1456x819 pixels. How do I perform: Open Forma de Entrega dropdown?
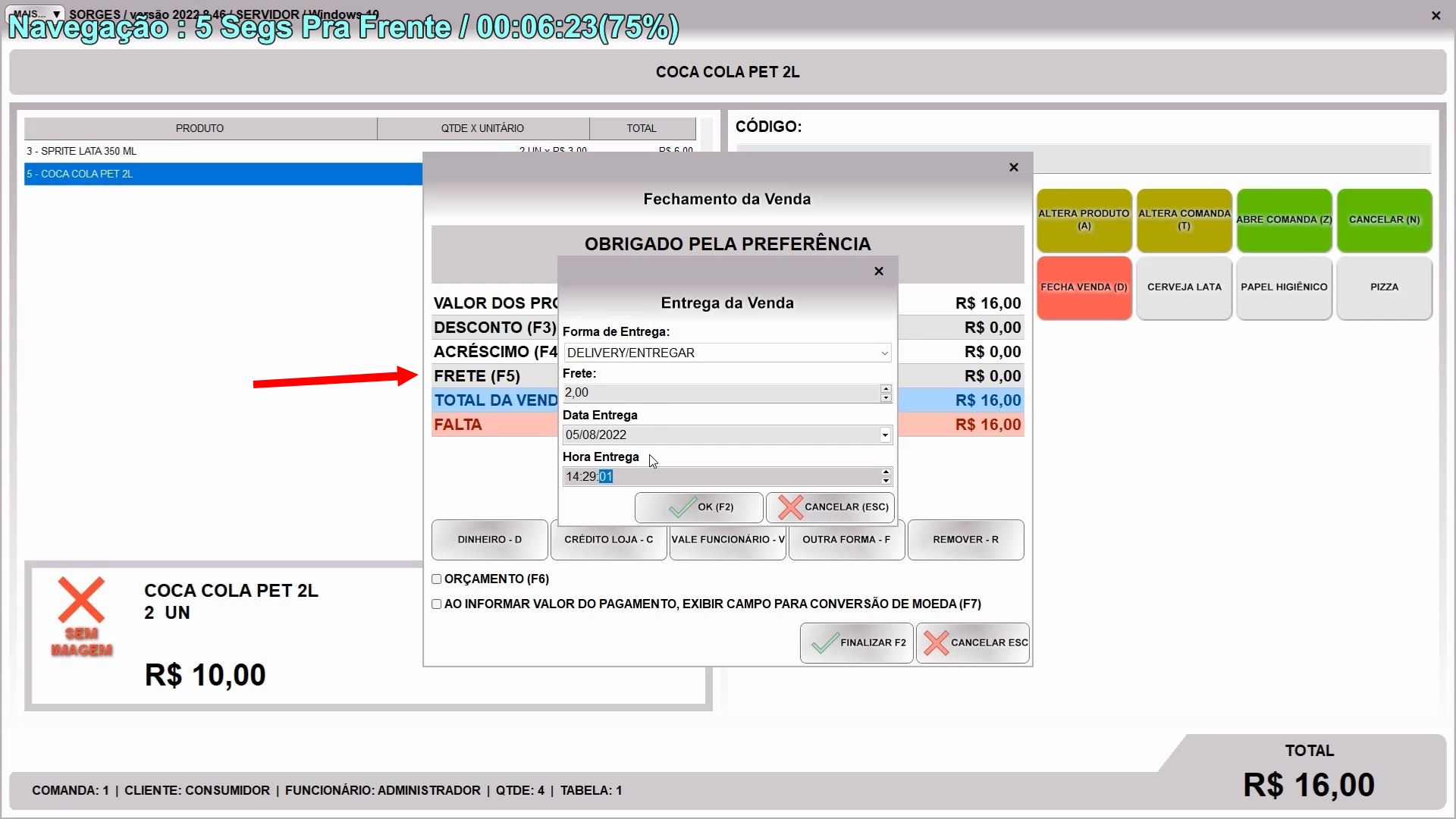click(884, 353)
